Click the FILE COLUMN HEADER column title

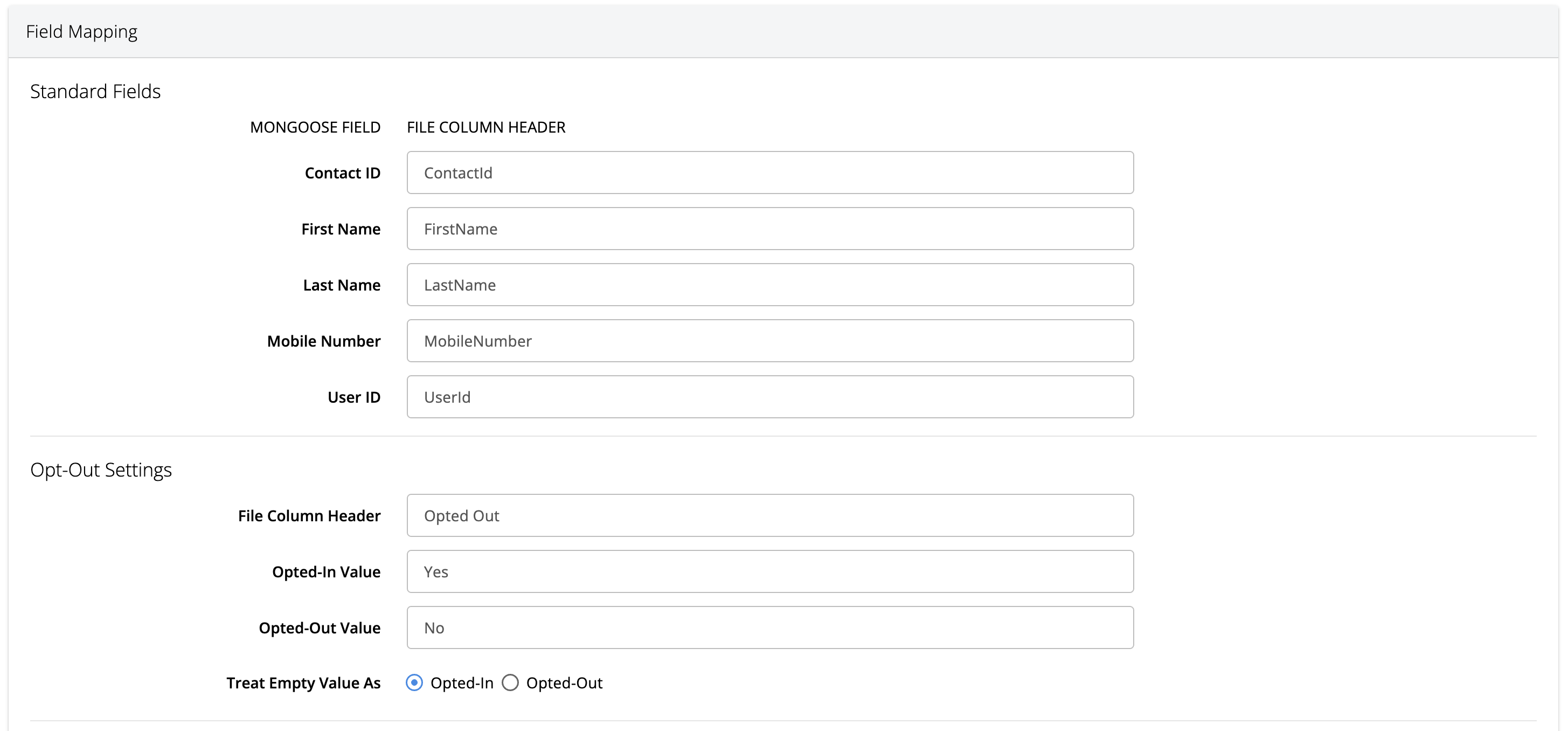coord(485,127)
